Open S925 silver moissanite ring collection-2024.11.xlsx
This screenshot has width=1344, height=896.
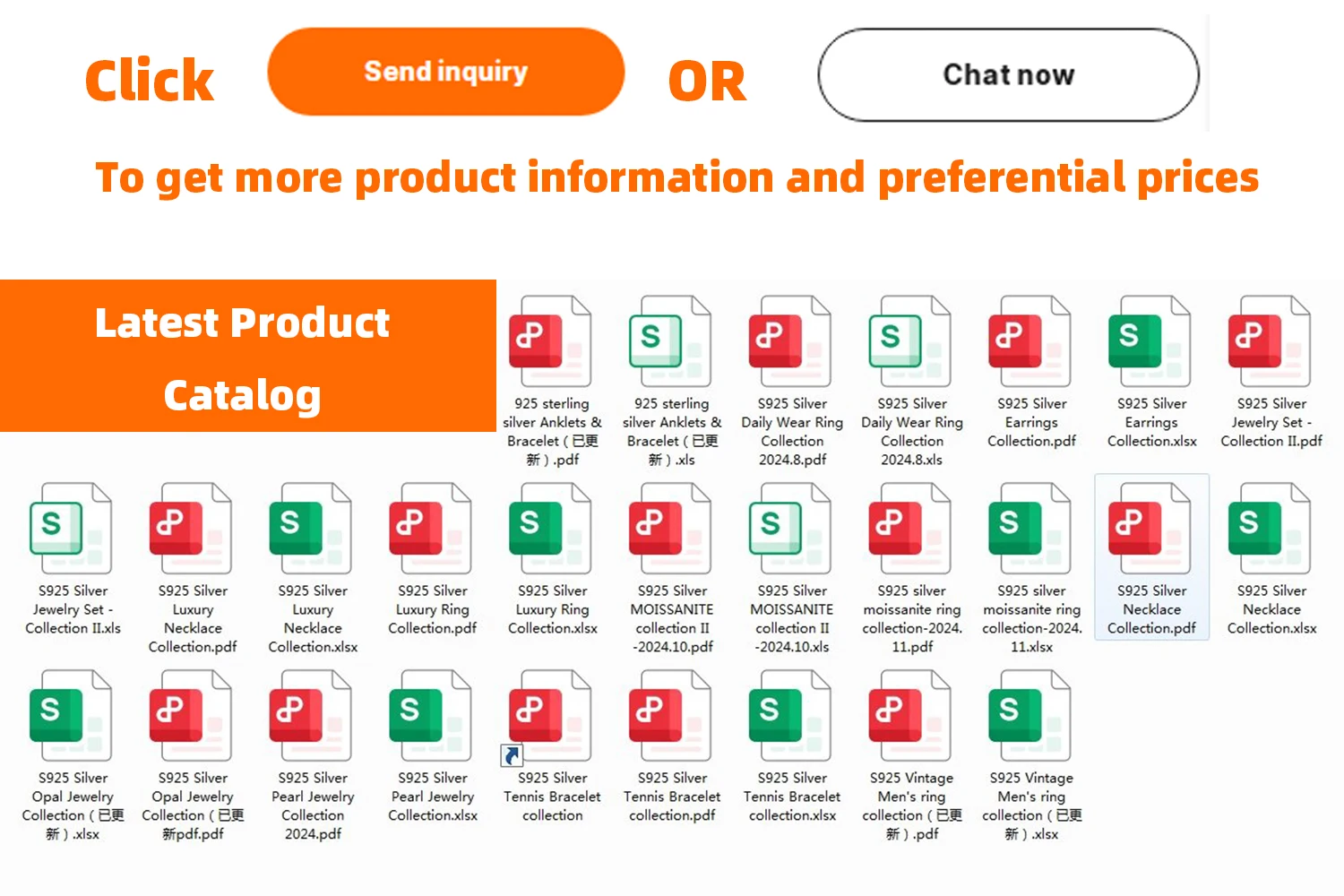1030,530
